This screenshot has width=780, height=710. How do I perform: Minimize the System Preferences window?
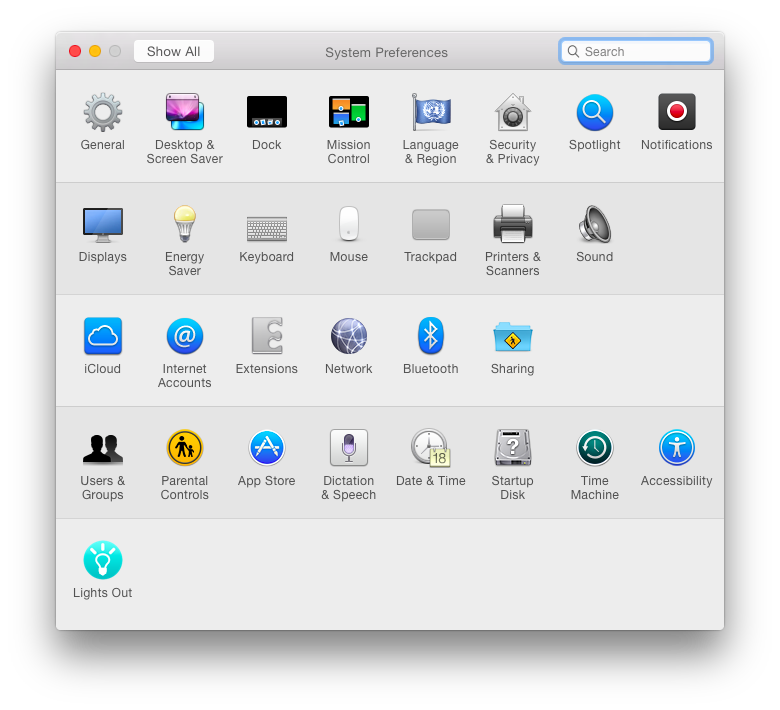tap(95, 51)
